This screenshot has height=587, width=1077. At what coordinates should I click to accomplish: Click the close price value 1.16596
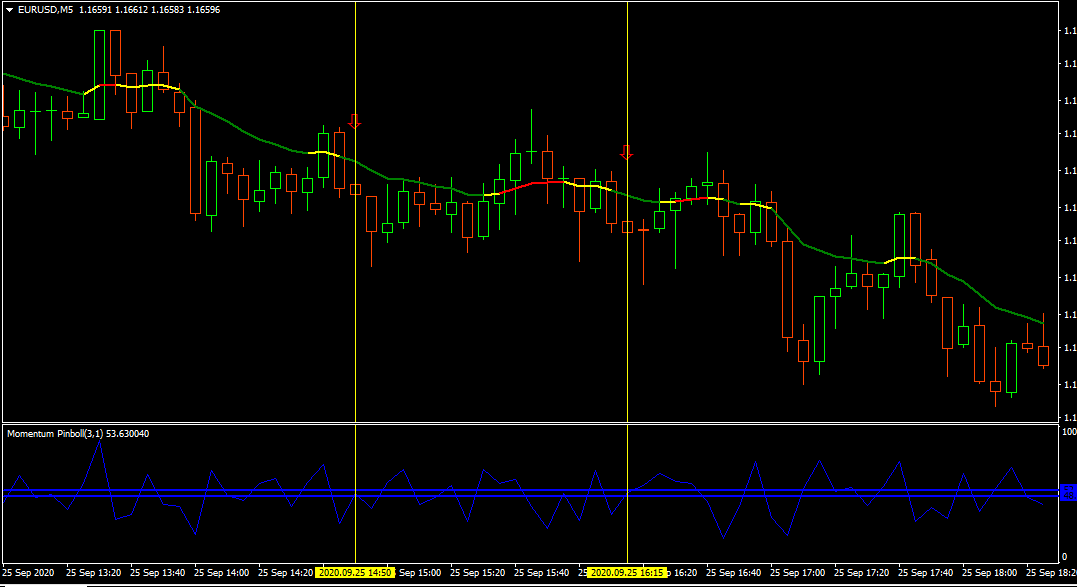pos(203,10)
